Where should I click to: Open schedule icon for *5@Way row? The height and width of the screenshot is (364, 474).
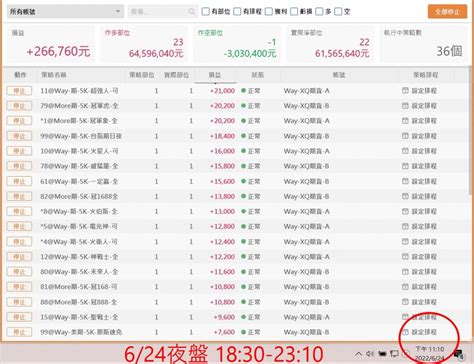coord(405,226)
